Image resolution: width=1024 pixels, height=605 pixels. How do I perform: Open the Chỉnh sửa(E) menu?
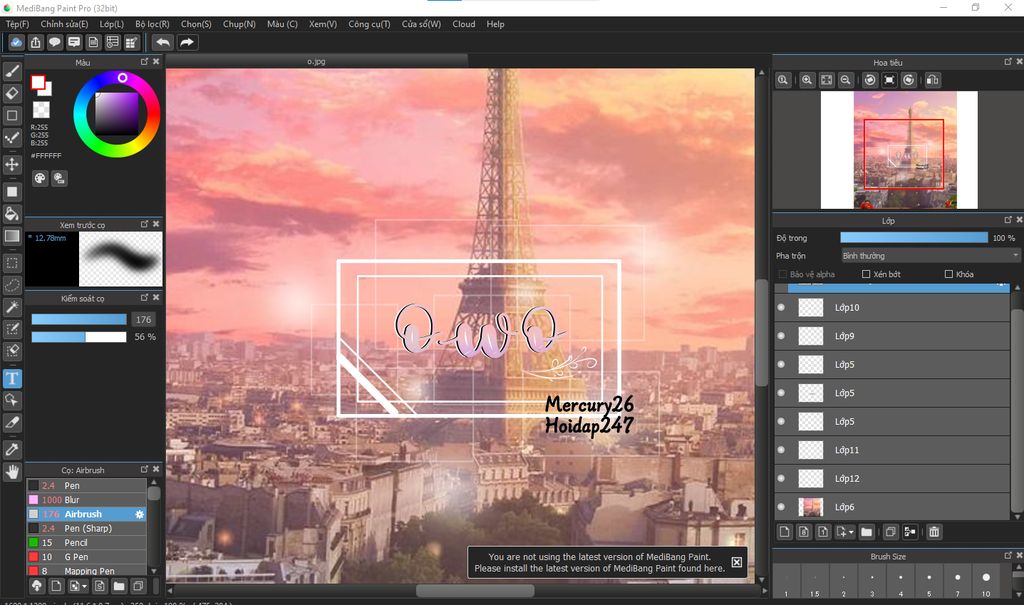(64, 24)
